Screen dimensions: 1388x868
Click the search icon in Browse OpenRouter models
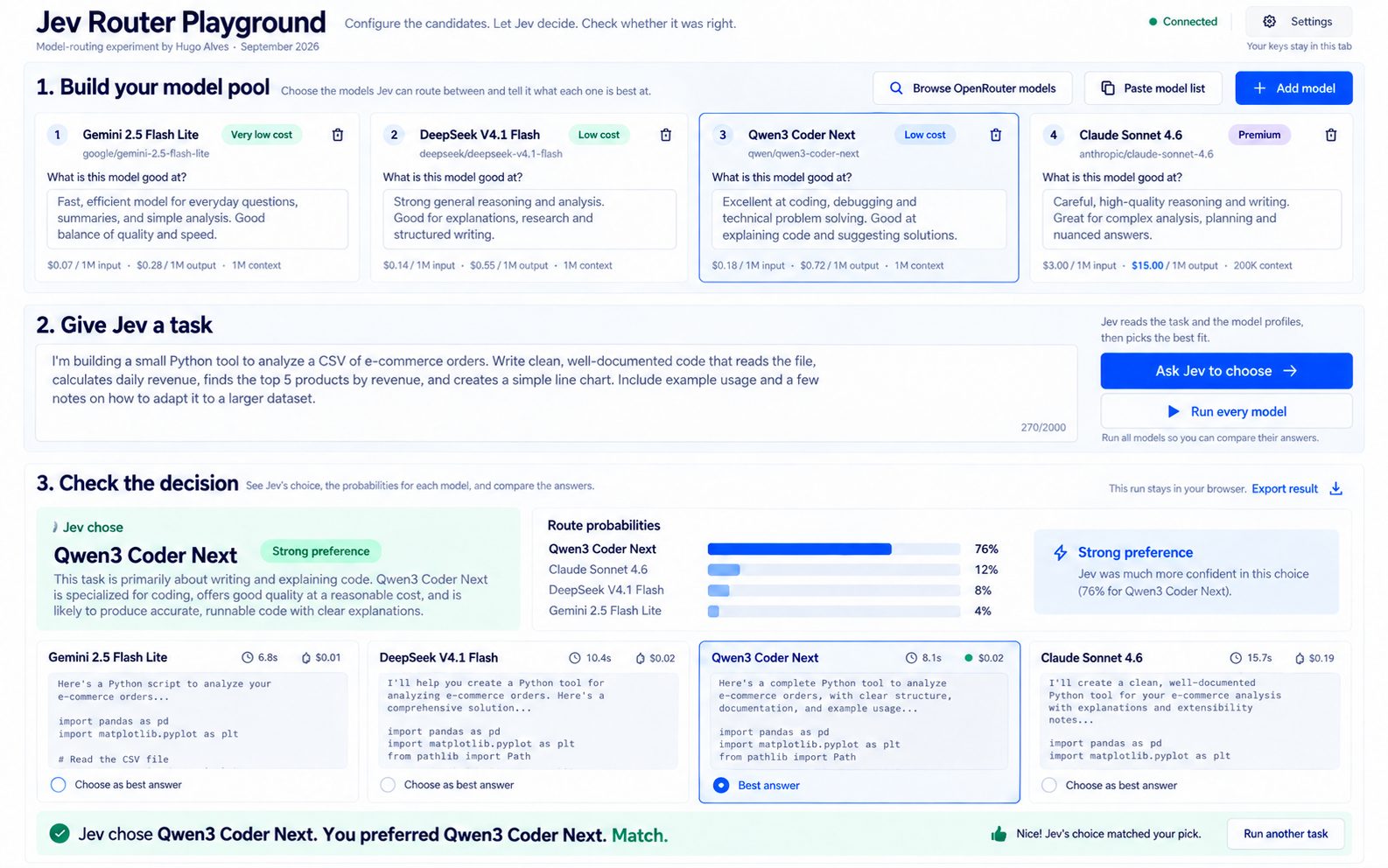(x=896, y=88)
